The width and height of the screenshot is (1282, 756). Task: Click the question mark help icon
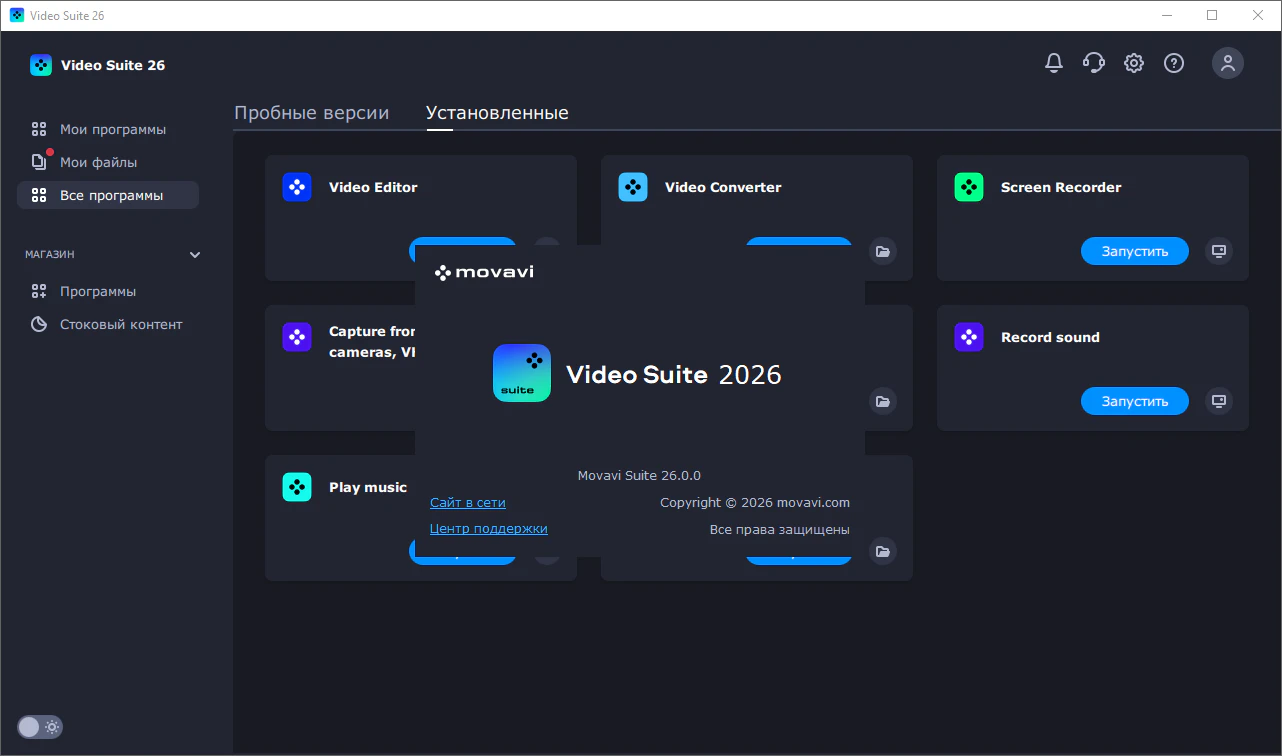[x=1174, y=63]
